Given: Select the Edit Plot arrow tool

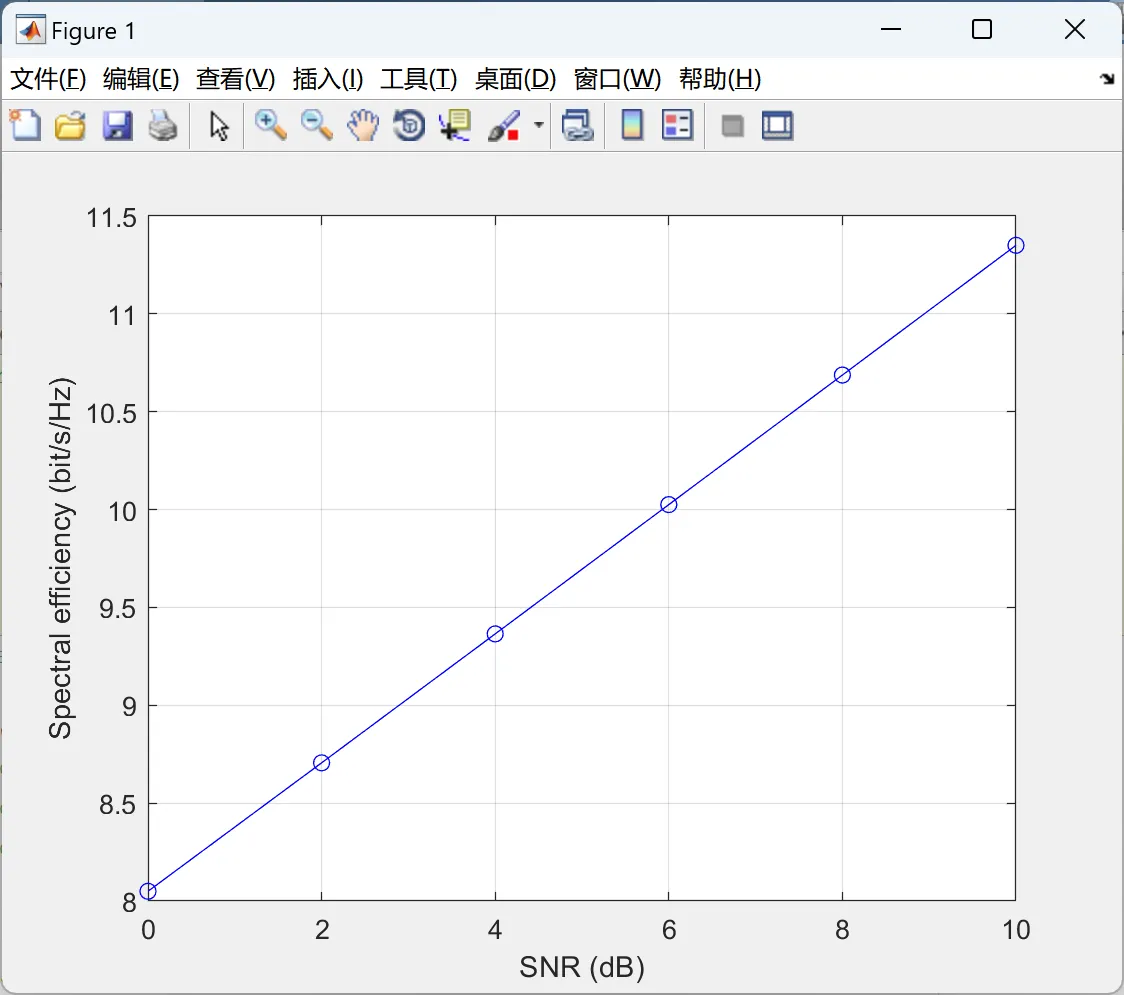Looking at the screenshot, I should click(219, 126).
